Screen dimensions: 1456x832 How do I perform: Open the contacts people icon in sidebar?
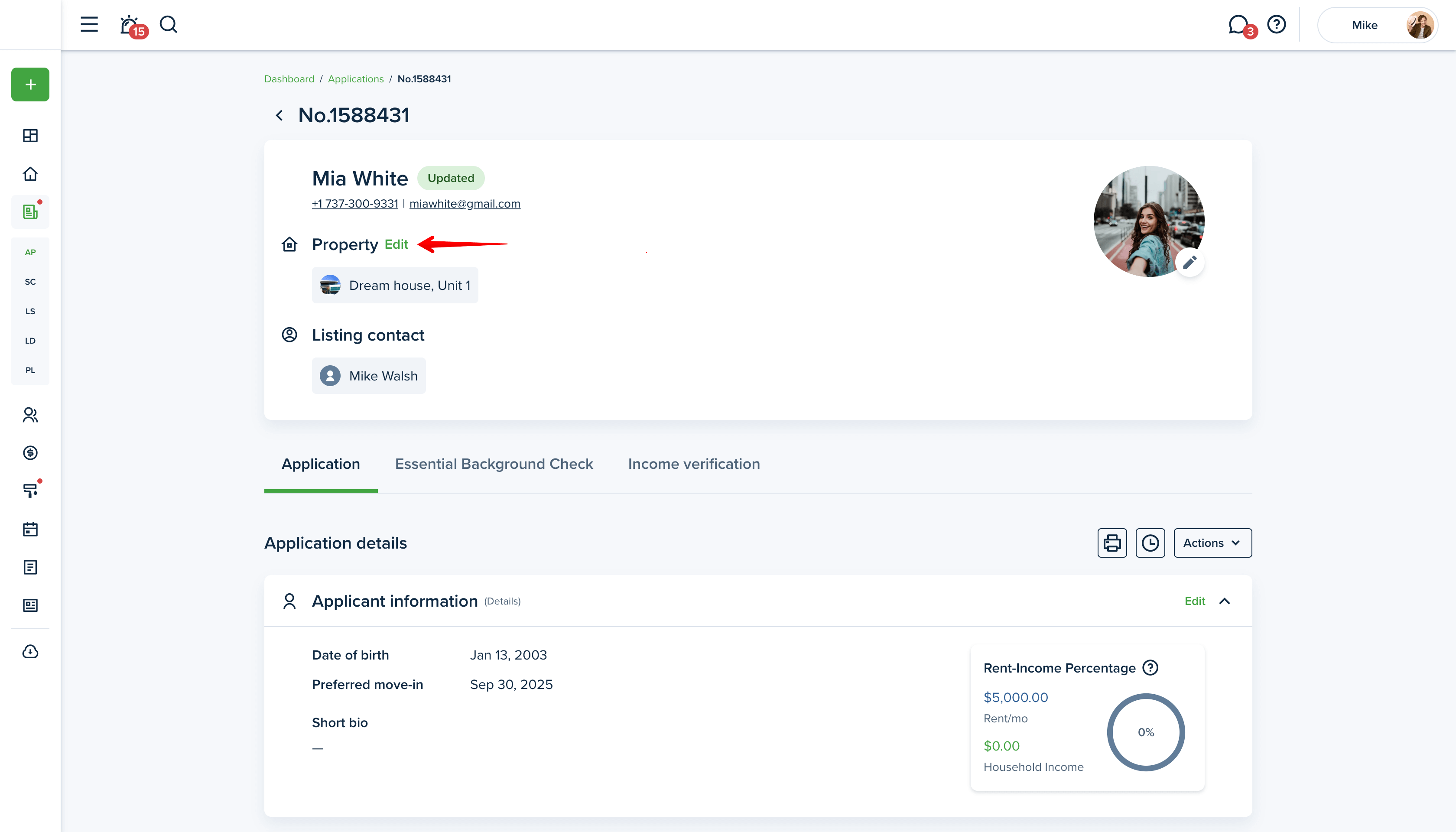[x=30, y=415]
